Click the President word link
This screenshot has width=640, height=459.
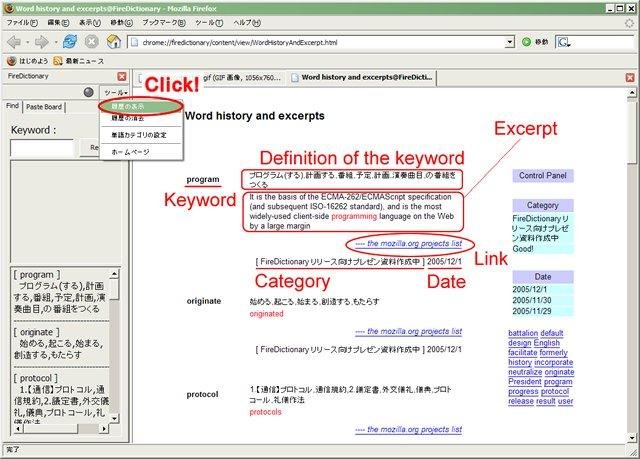click(525, 382)
